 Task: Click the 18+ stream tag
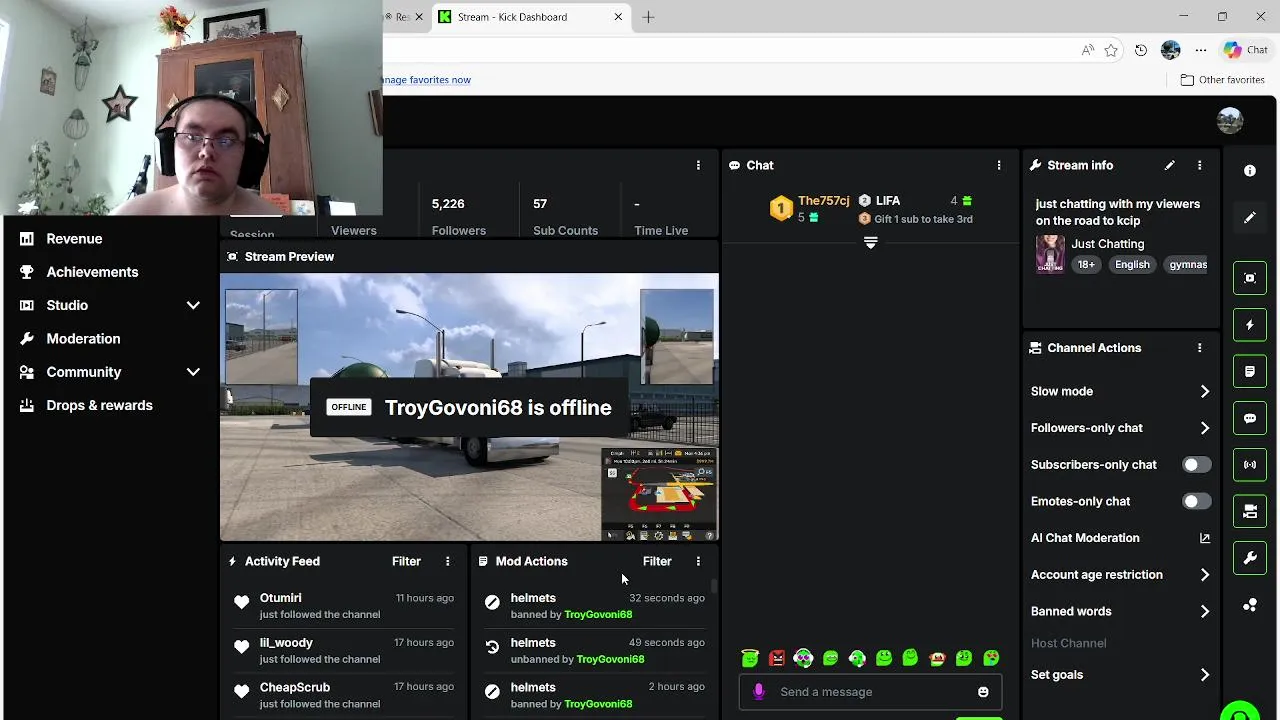(1086, 265)
